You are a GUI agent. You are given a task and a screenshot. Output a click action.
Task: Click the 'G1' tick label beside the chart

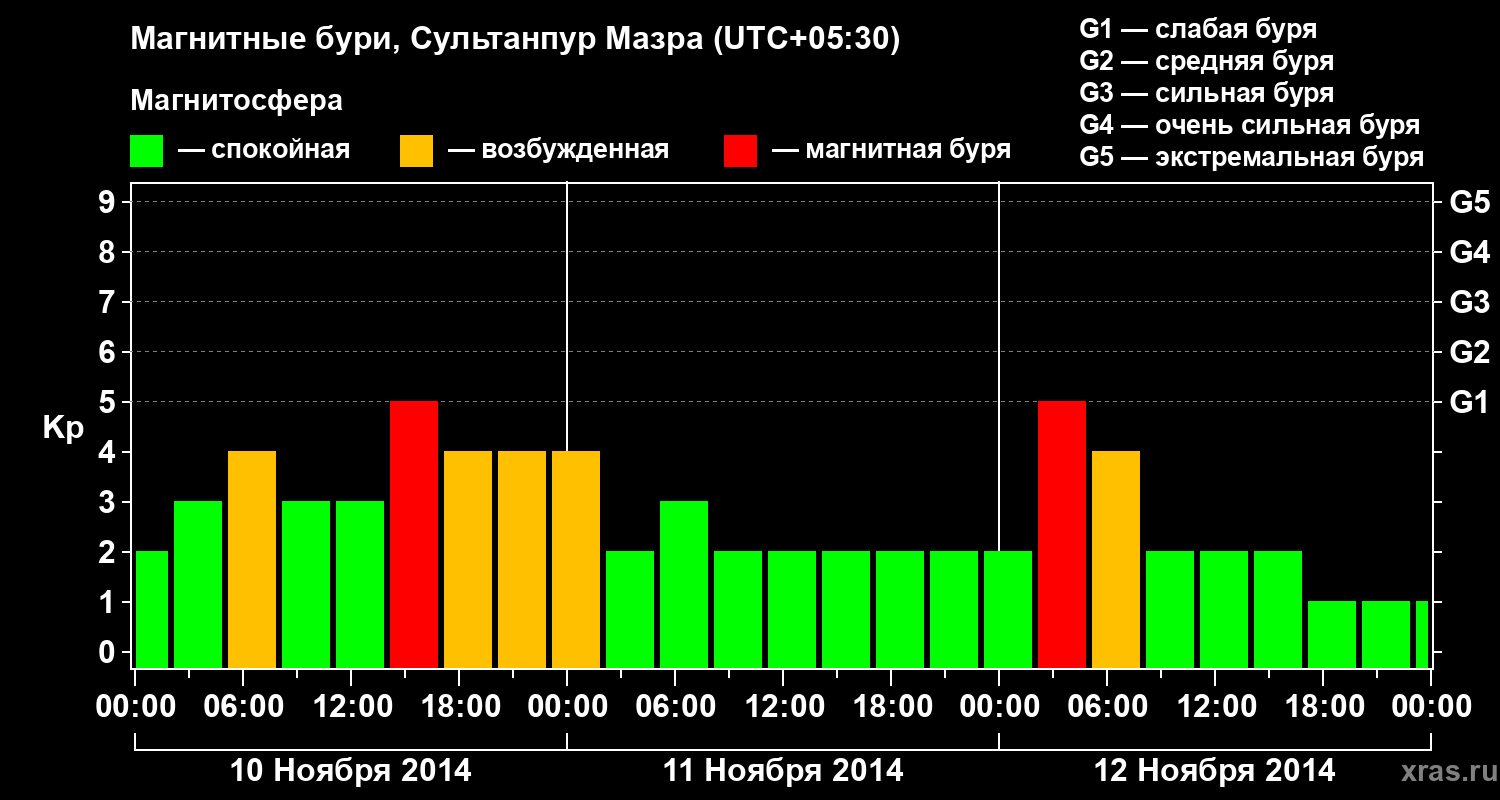pos(1469,402)
